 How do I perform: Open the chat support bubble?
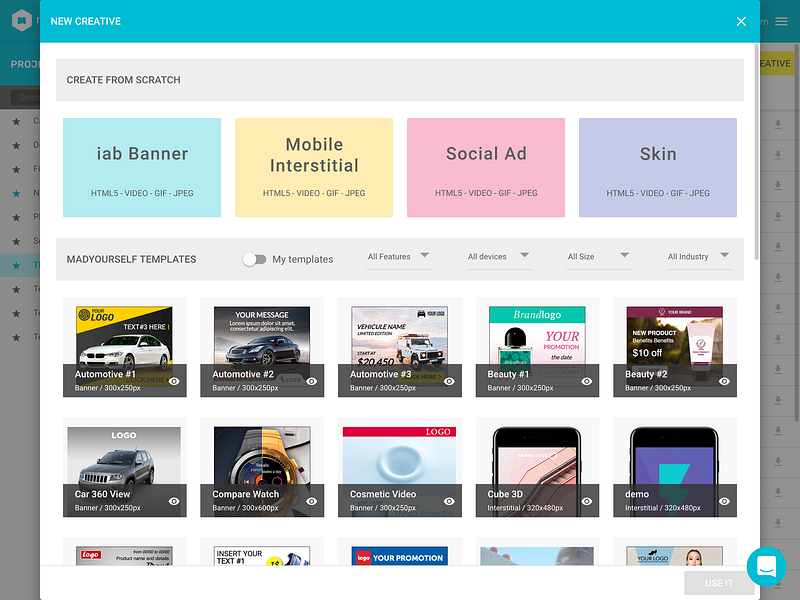tap(766, 566)
